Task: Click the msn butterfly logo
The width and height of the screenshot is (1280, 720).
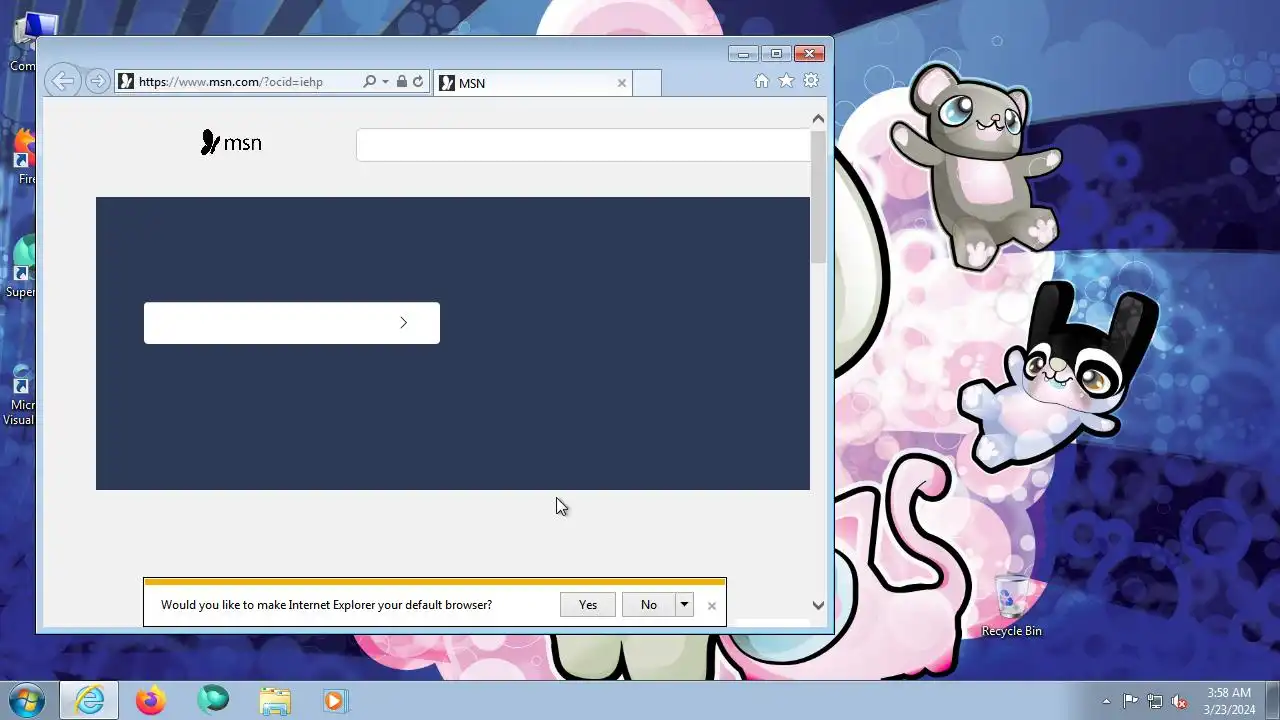Action: 231,143
